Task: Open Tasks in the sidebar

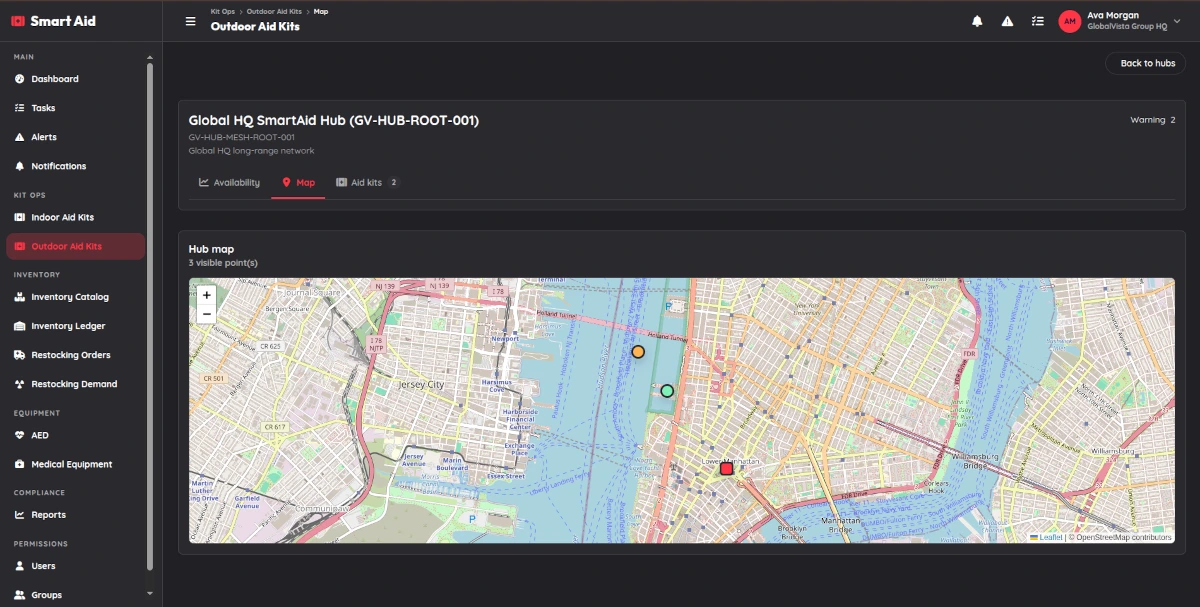Action: click(x=76, y=108)
